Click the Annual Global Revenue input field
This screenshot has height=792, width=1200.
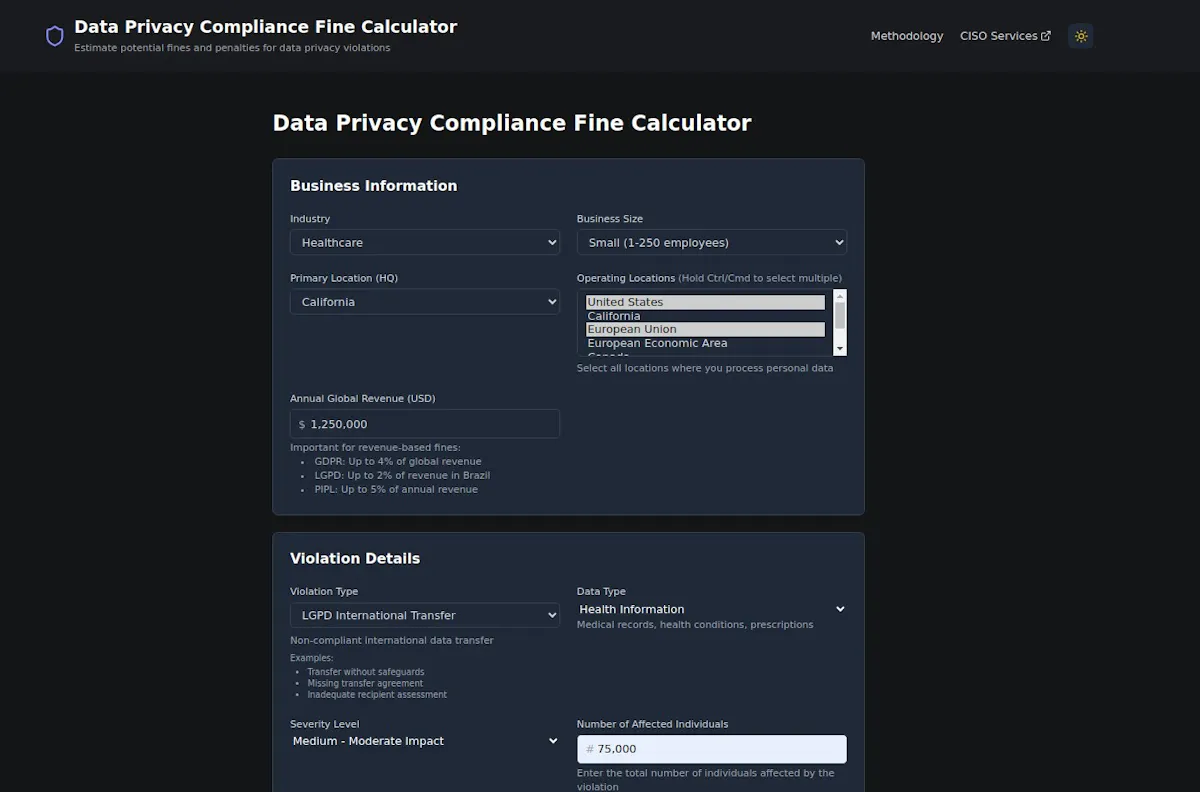425,424
